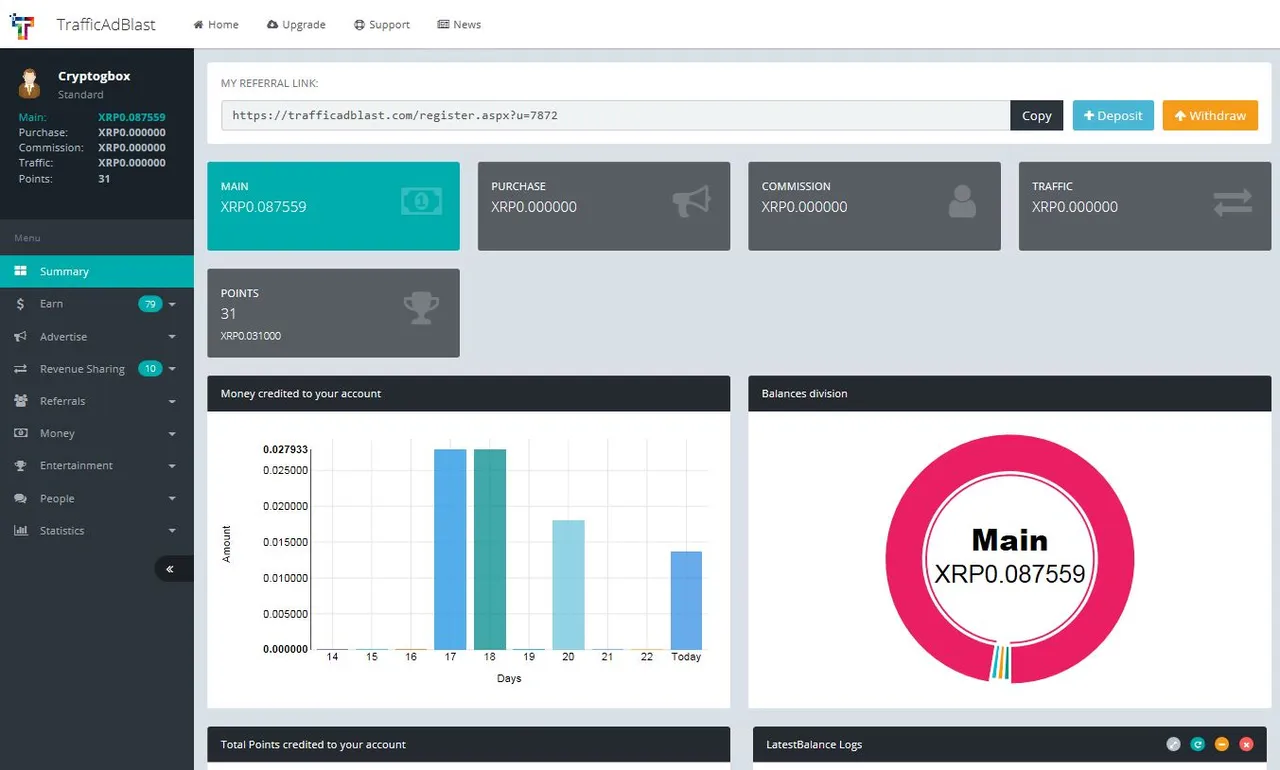Collapse the sidebar with the double-chevron button
Image resolution: width=1280 pixels, height=770 pixels.
172,569
